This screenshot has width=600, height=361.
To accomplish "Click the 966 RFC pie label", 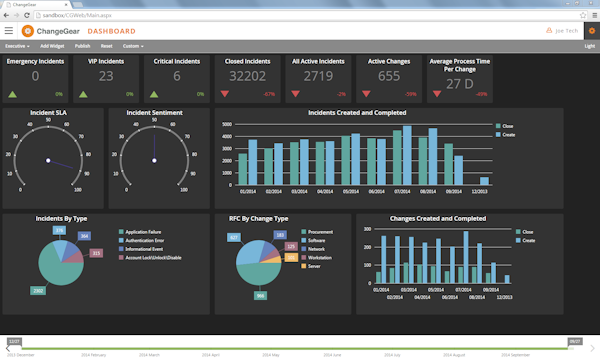I will click(x=261, y=296).
